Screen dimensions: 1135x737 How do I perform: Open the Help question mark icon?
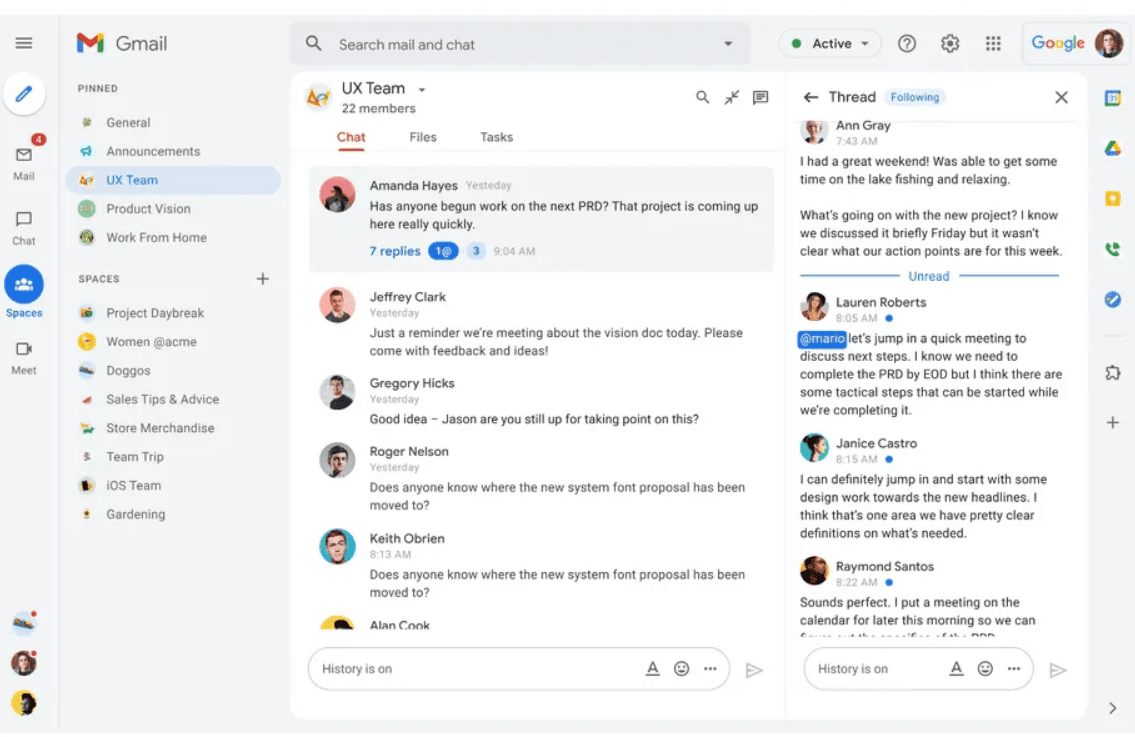(x=906, y=43)
